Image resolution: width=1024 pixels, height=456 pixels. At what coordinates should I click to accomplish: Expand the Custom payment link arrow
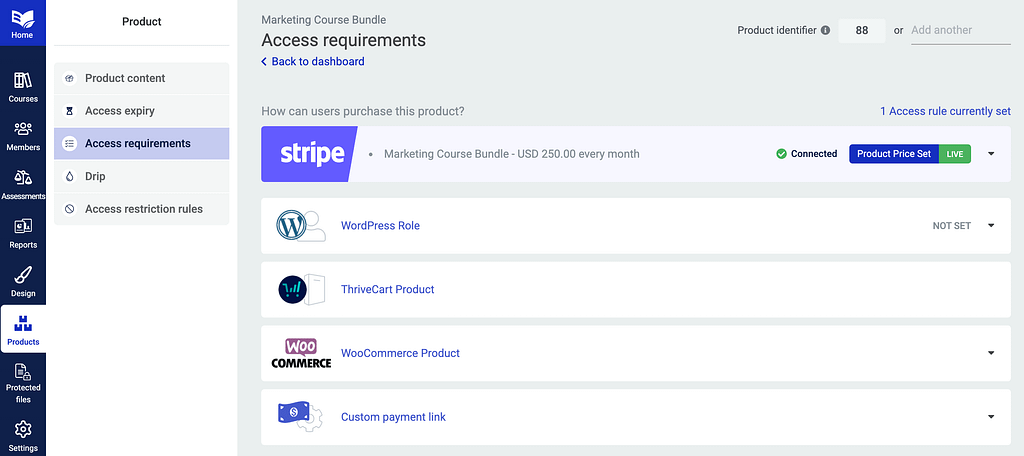tap(991, 417)
